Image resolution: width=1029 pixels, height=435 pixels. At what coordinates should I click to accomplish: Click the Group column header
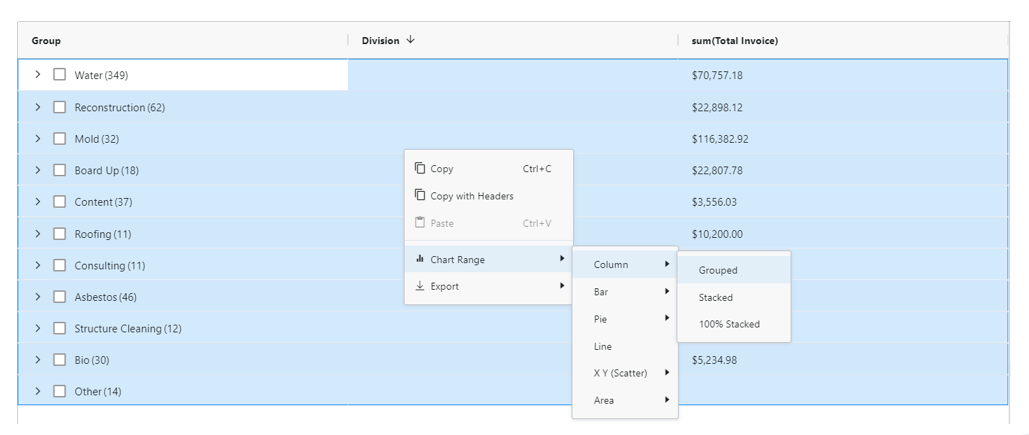click(x=46, y=41)
